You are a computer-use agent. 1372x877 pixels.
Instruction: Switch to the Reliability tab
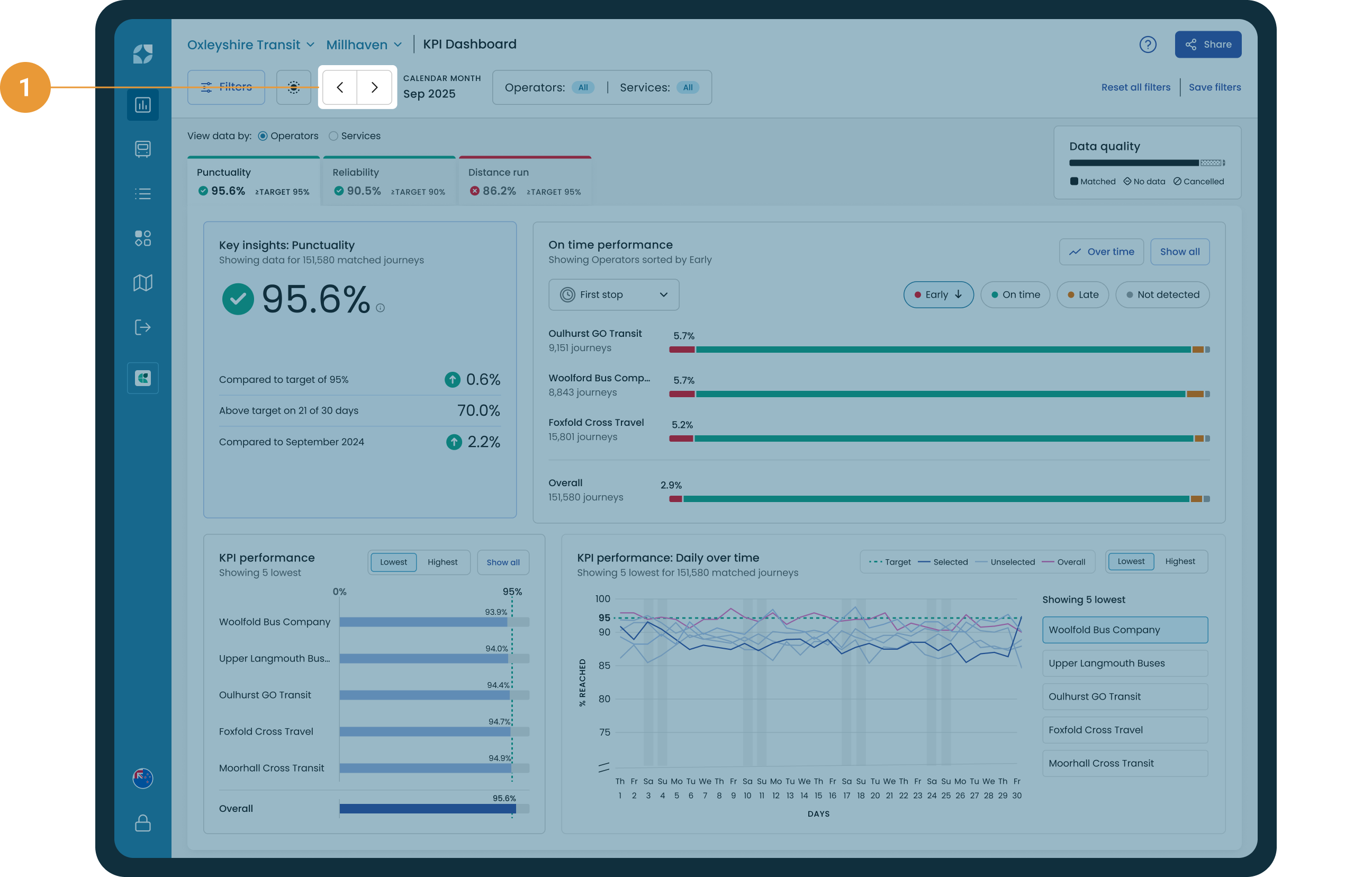389,181
